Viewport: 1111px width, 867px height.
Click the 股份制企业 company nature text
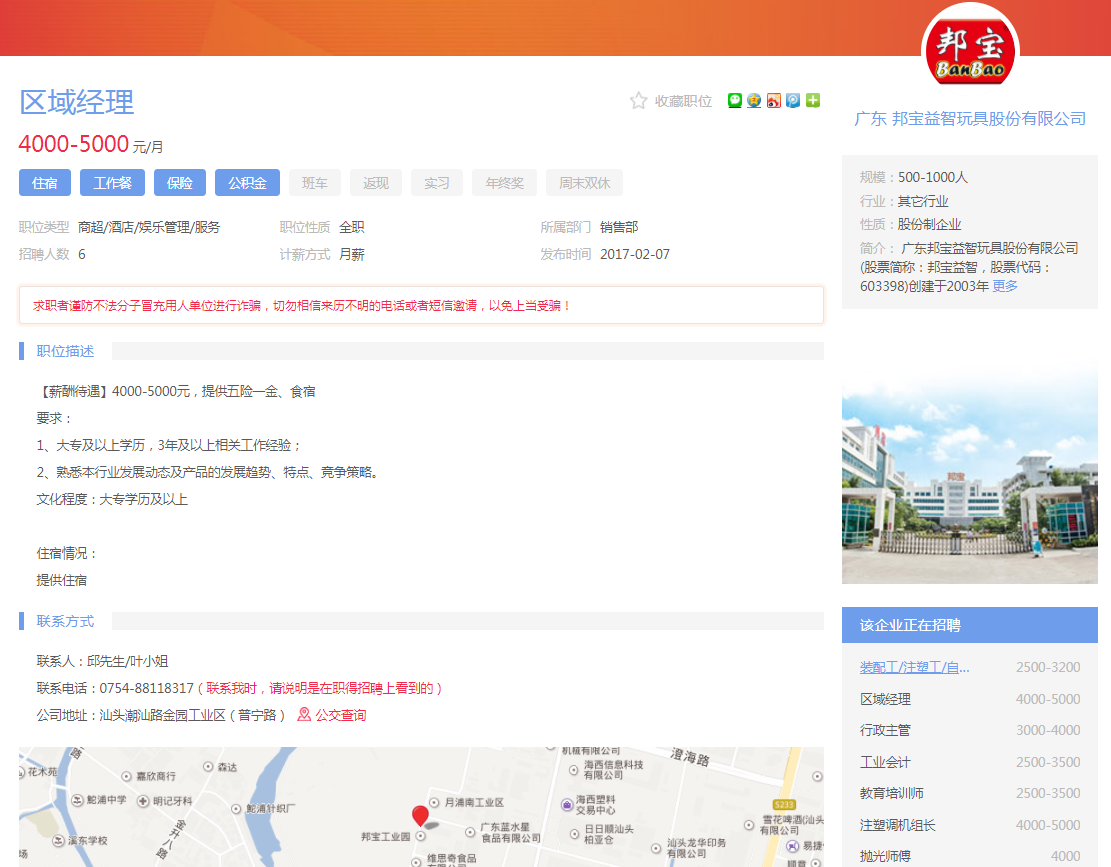click(929, 225)
